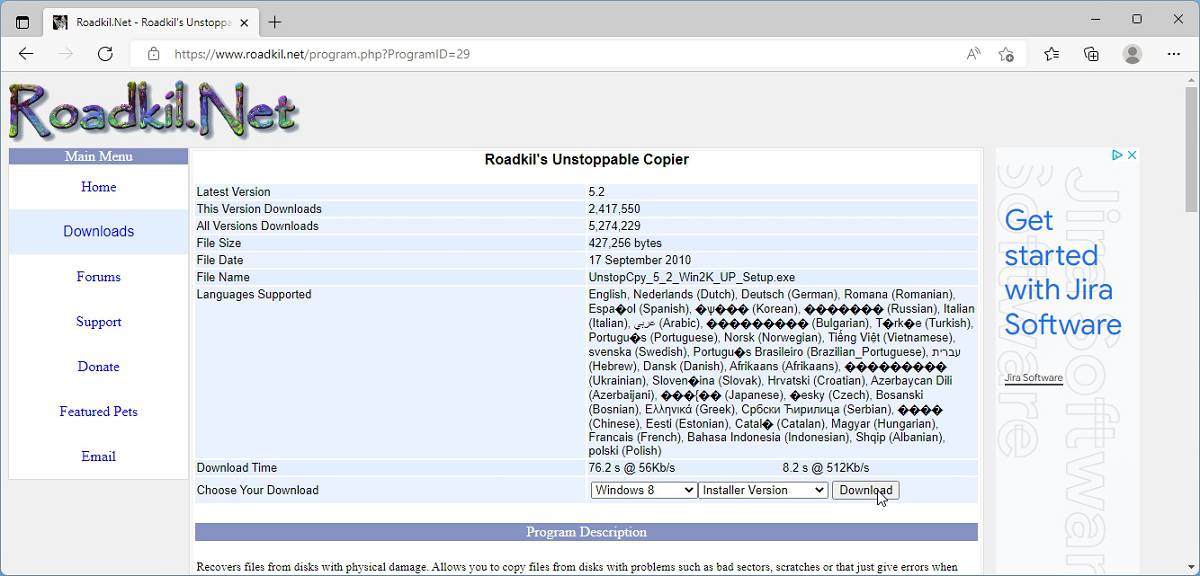Add page to favorites star icon
The width and height of the screenshot is (1200, 576).
[1006, 54]
